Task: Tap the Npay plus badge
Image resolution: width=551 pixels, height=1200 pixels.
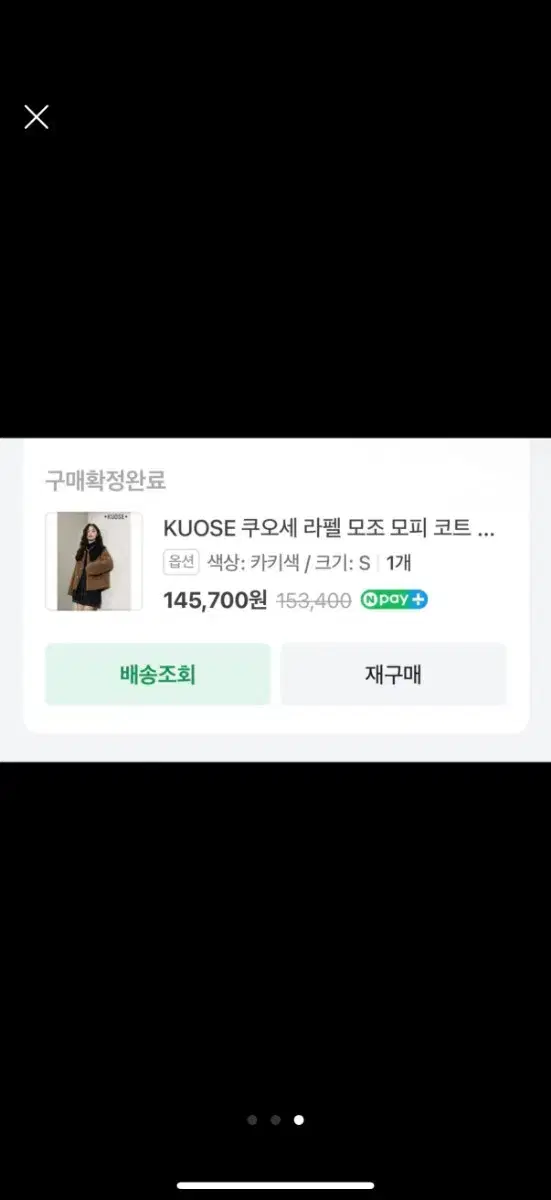Action: (394, 600)
